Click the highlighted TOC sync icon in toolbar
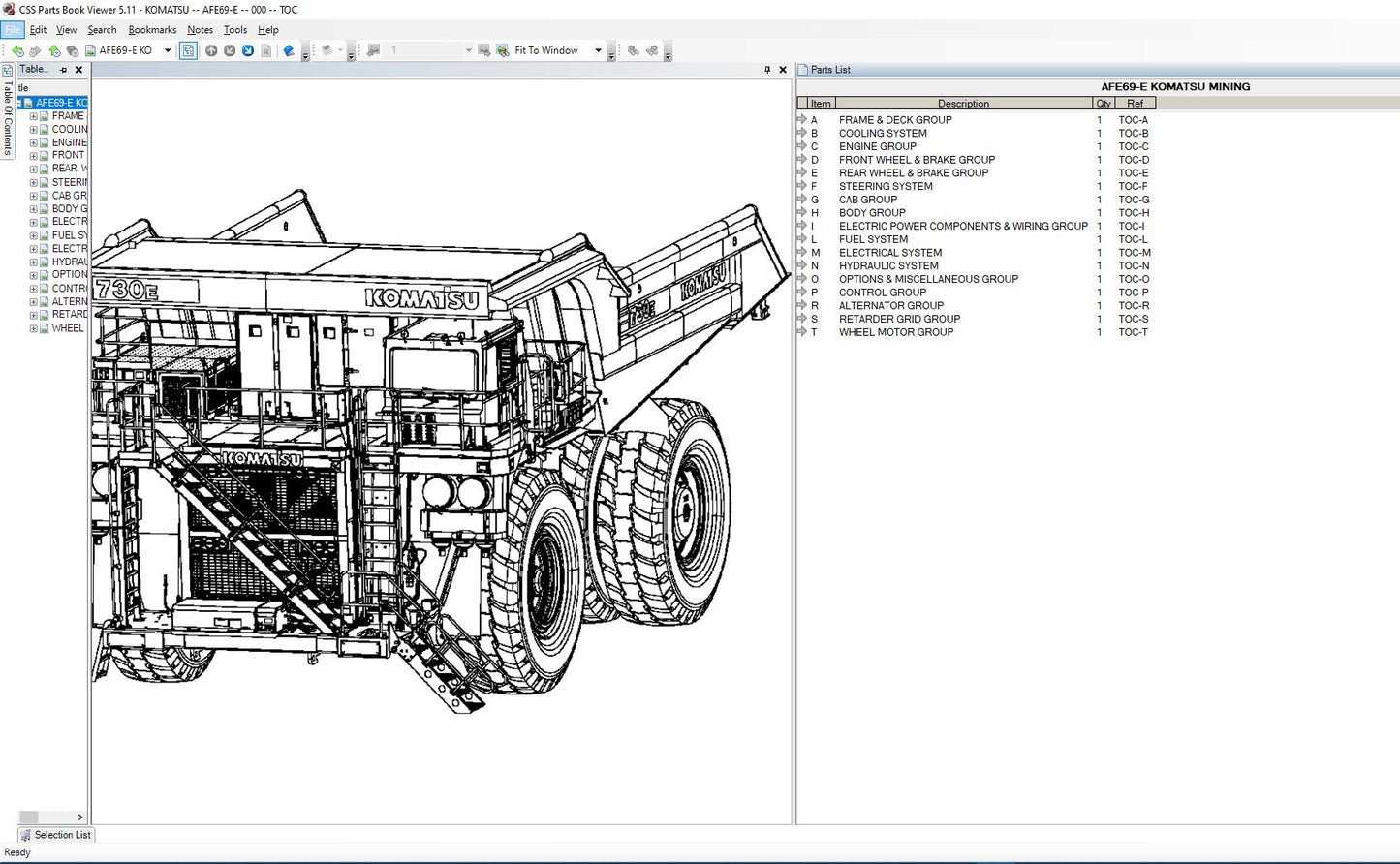 click(x=188, y=50)
